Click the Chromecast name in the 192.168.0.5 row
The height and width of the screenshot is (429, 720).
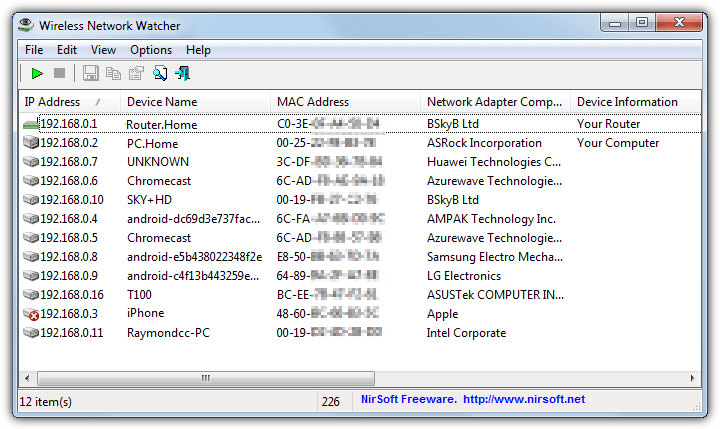159,237
